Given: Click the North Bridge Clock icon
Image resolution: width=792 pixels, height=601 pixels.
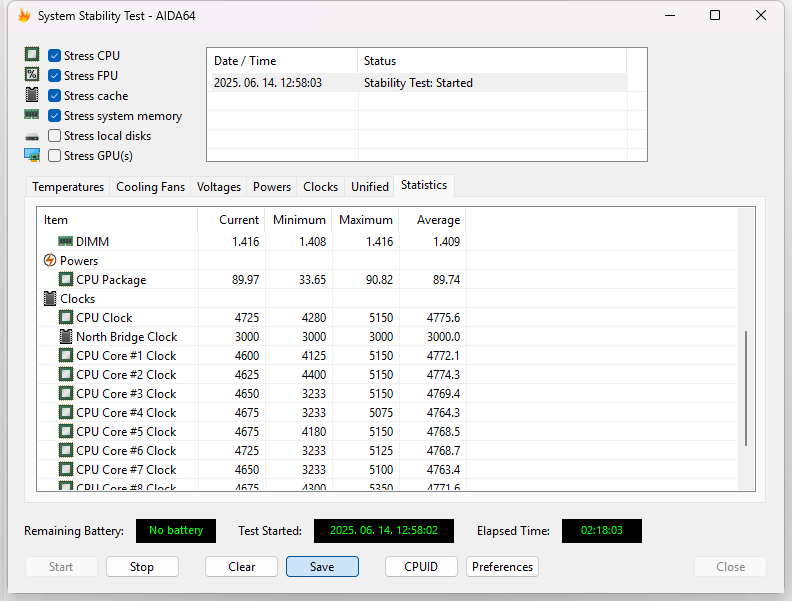Looking at the screenshot, I should tap(66, 336).
